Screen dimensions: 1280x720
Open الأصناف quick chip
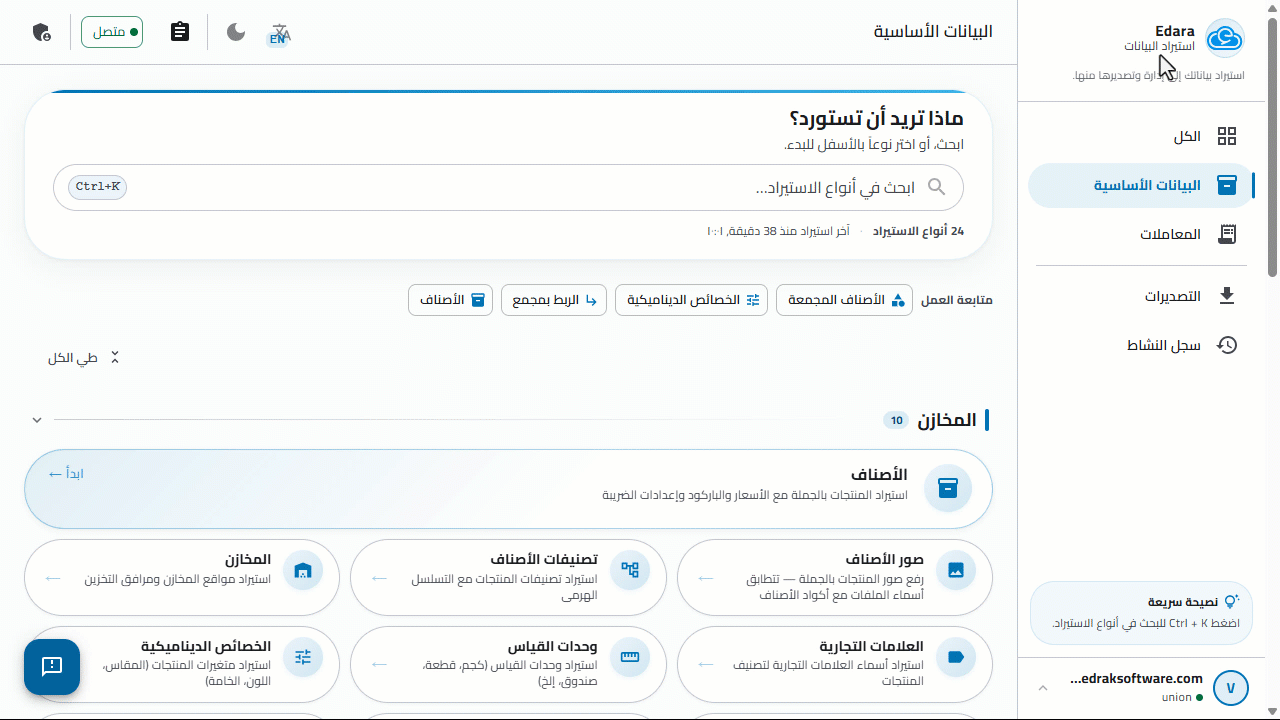point(450,300)
